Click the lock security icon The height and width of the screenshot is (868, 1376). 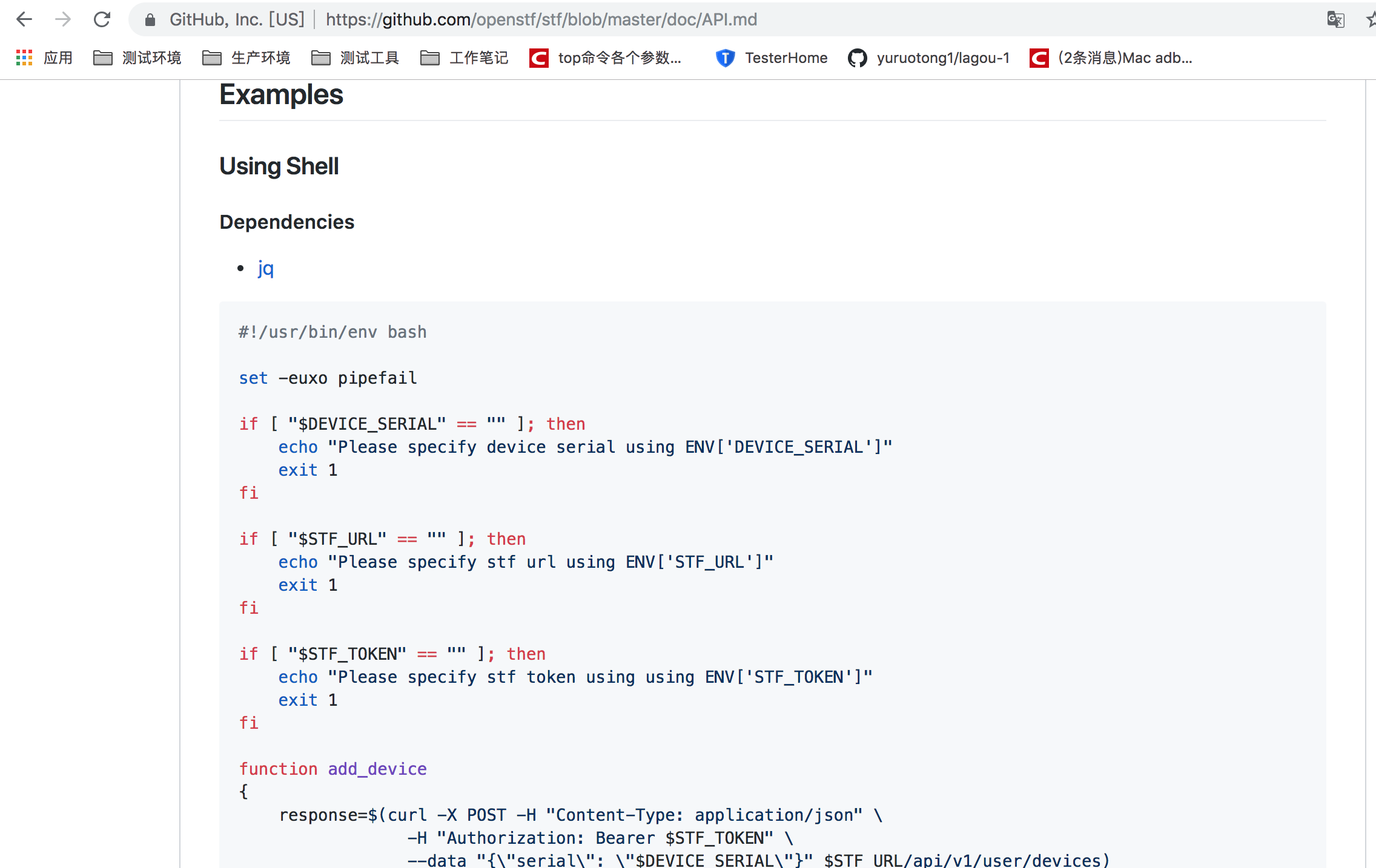[x=150, y=20]
